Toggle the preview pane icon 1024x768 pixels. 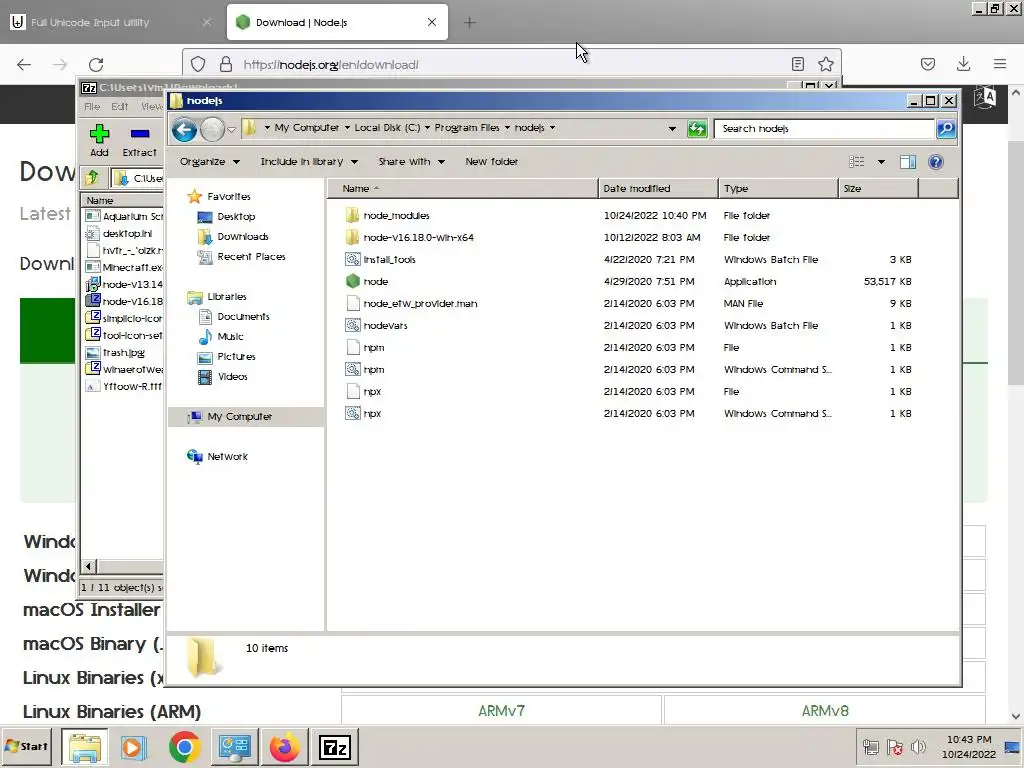(908, 162)
